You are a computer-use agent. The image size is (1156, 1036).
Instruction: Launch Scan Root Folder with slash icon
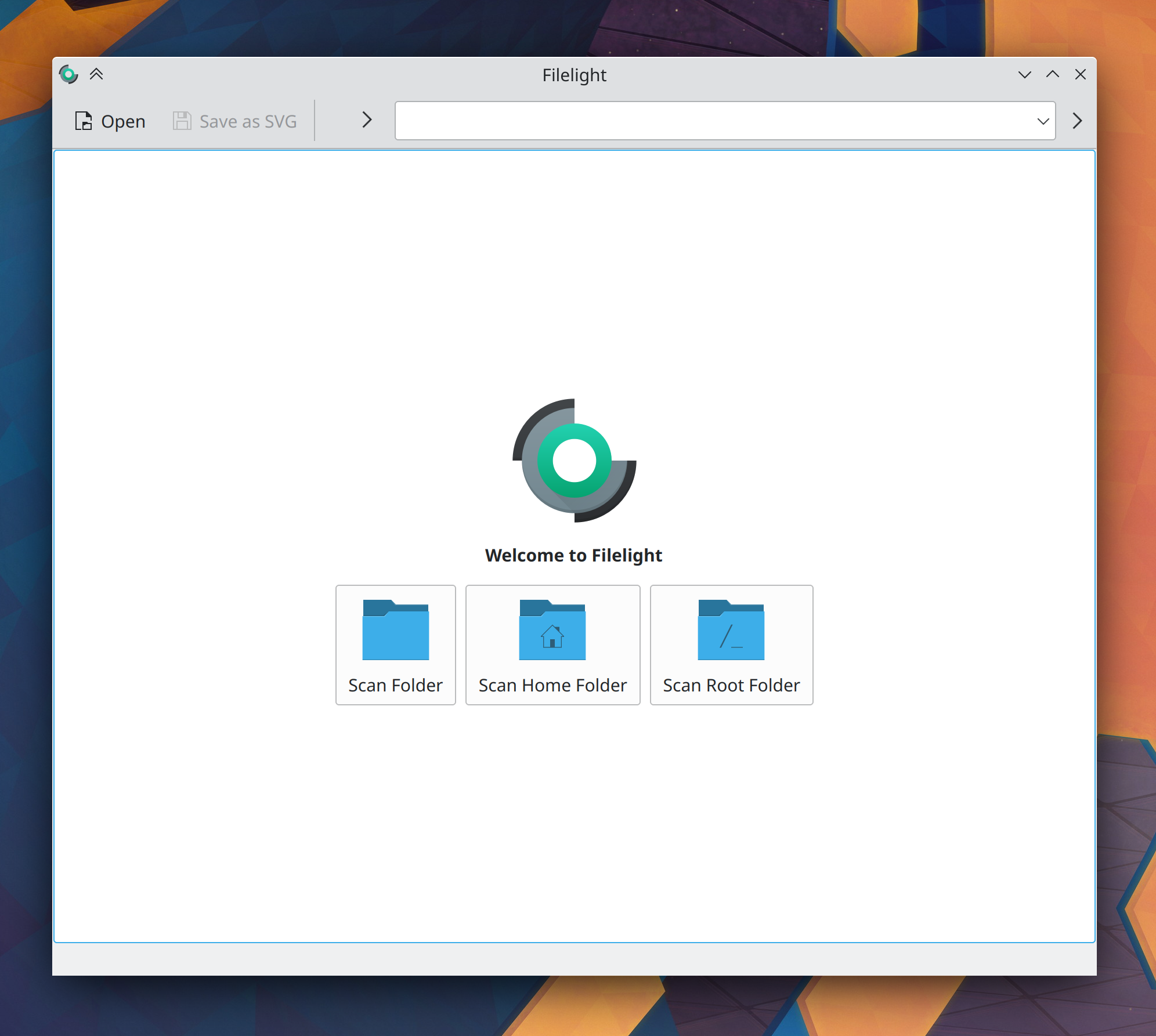coord(731,645)
